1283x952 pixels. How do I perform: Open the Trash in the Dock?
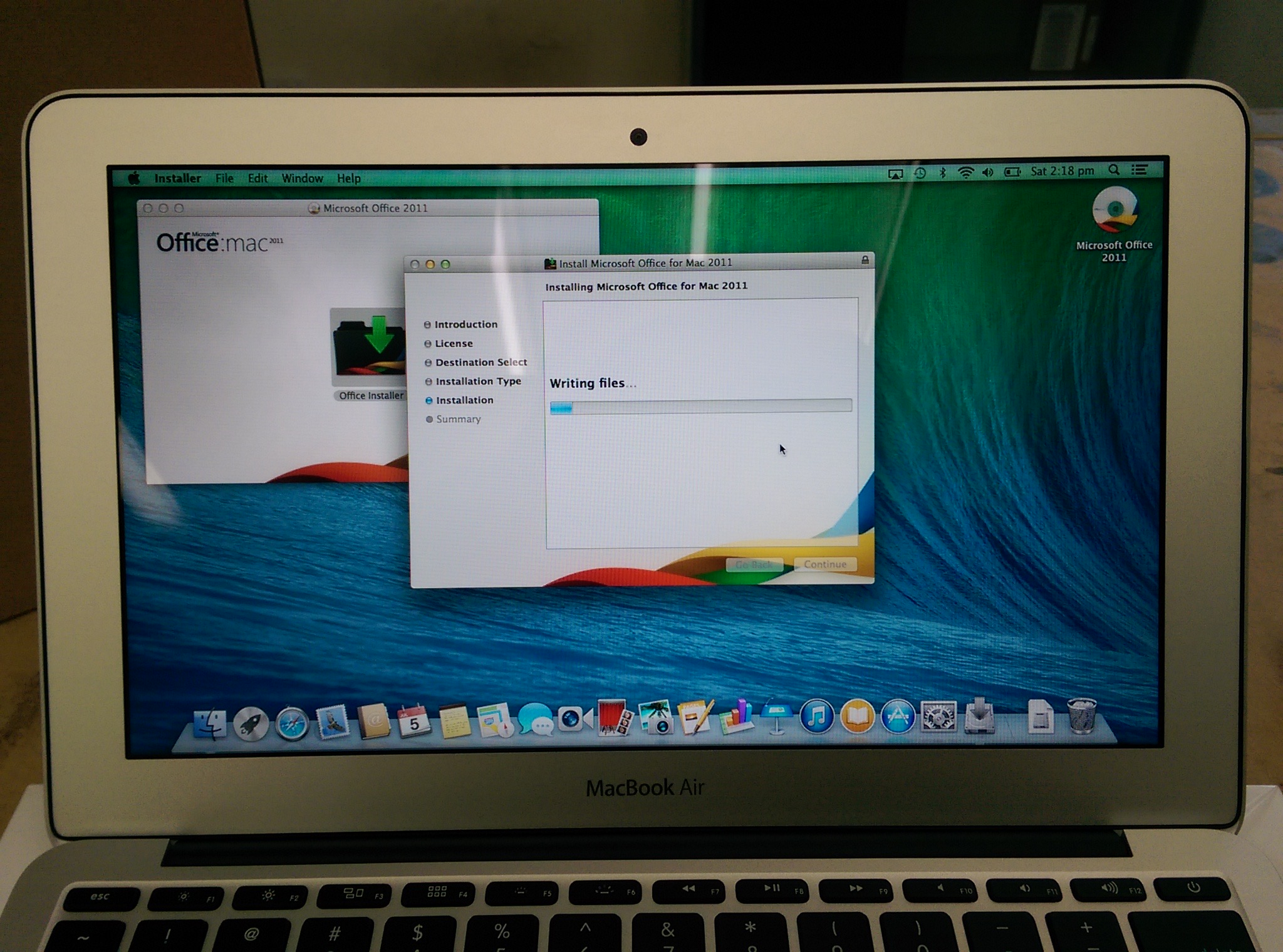pos(1082,715)
